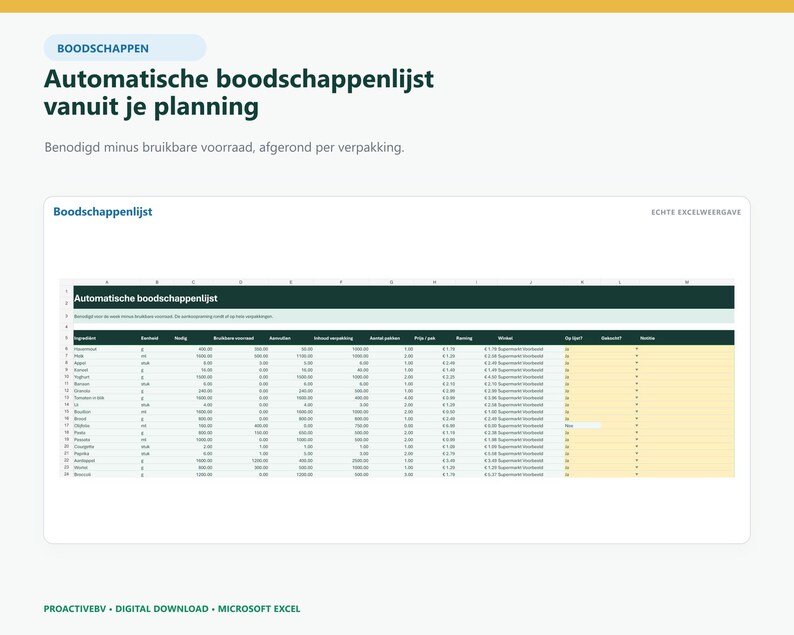
Task: Open Gekocht dropdown in Havermout row
Action: click(x=637, y=349)
